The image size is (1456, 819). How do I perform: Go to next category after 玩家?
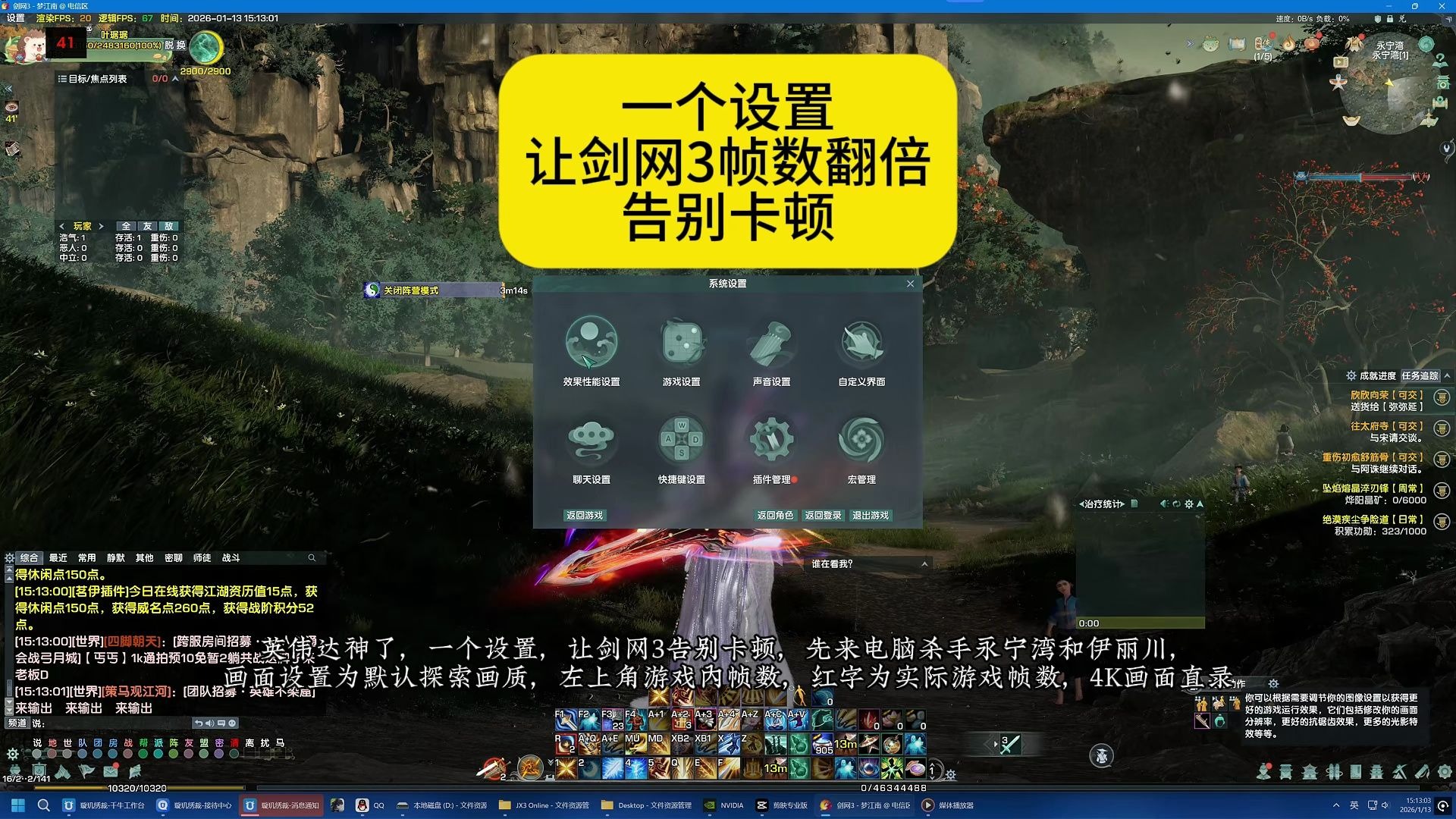[101, 226]
